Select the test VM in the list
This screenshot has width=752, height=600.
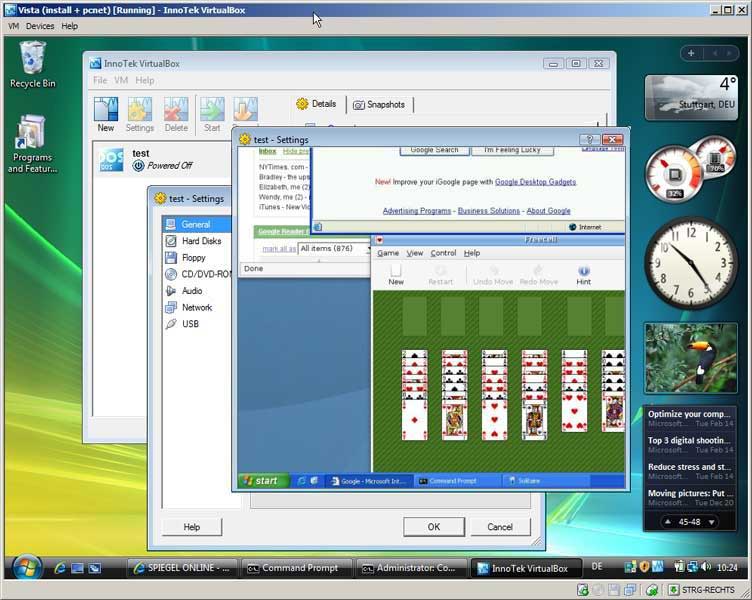click(163, 160)
